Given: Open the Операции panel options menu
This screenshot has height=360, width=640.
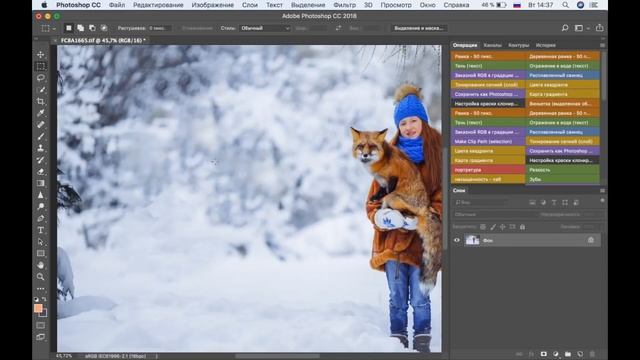Looking at the screenshot, I should point(602,45).
